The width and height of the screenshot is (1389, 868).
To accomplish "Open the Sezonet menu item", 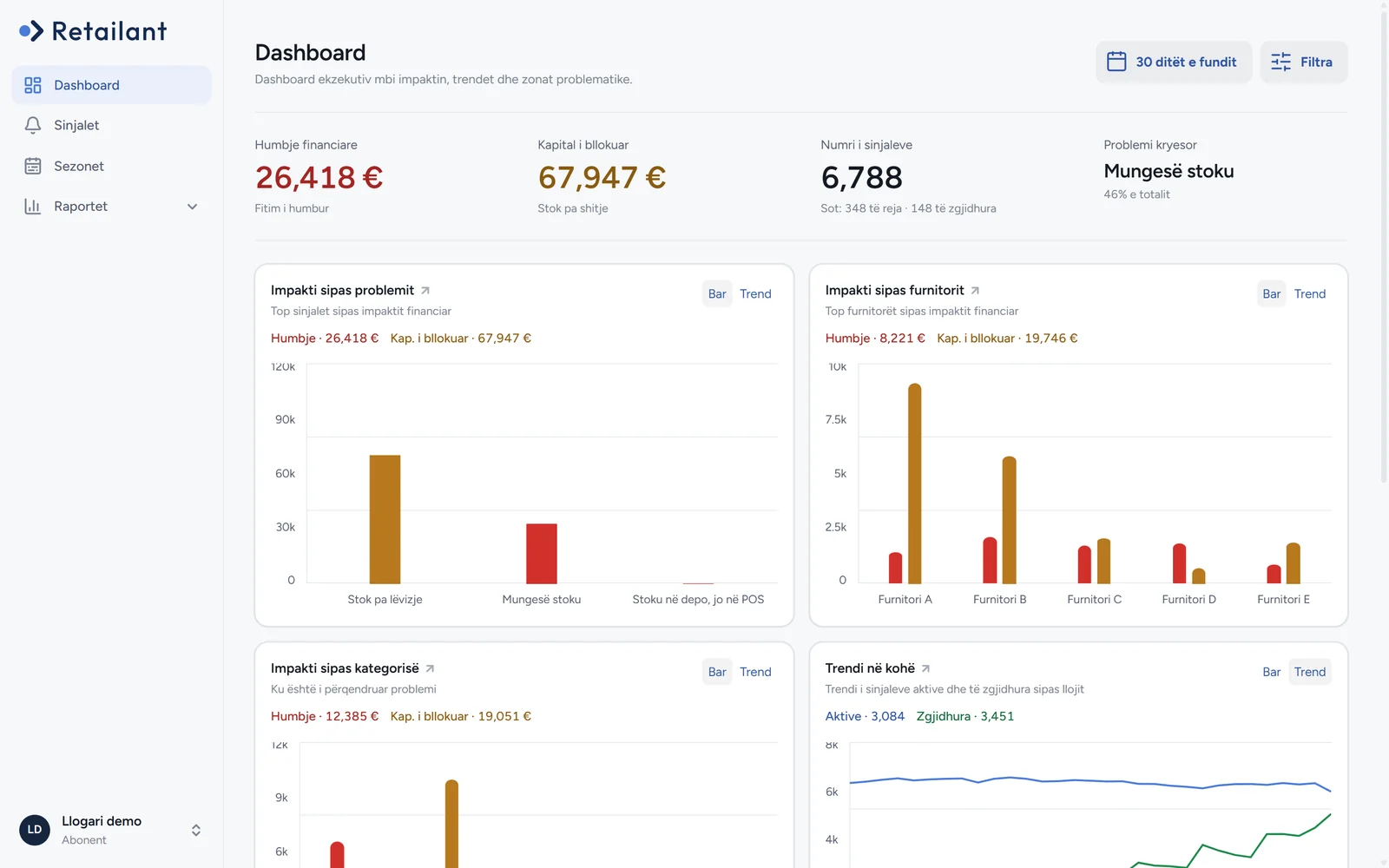I will coord(111,166).
